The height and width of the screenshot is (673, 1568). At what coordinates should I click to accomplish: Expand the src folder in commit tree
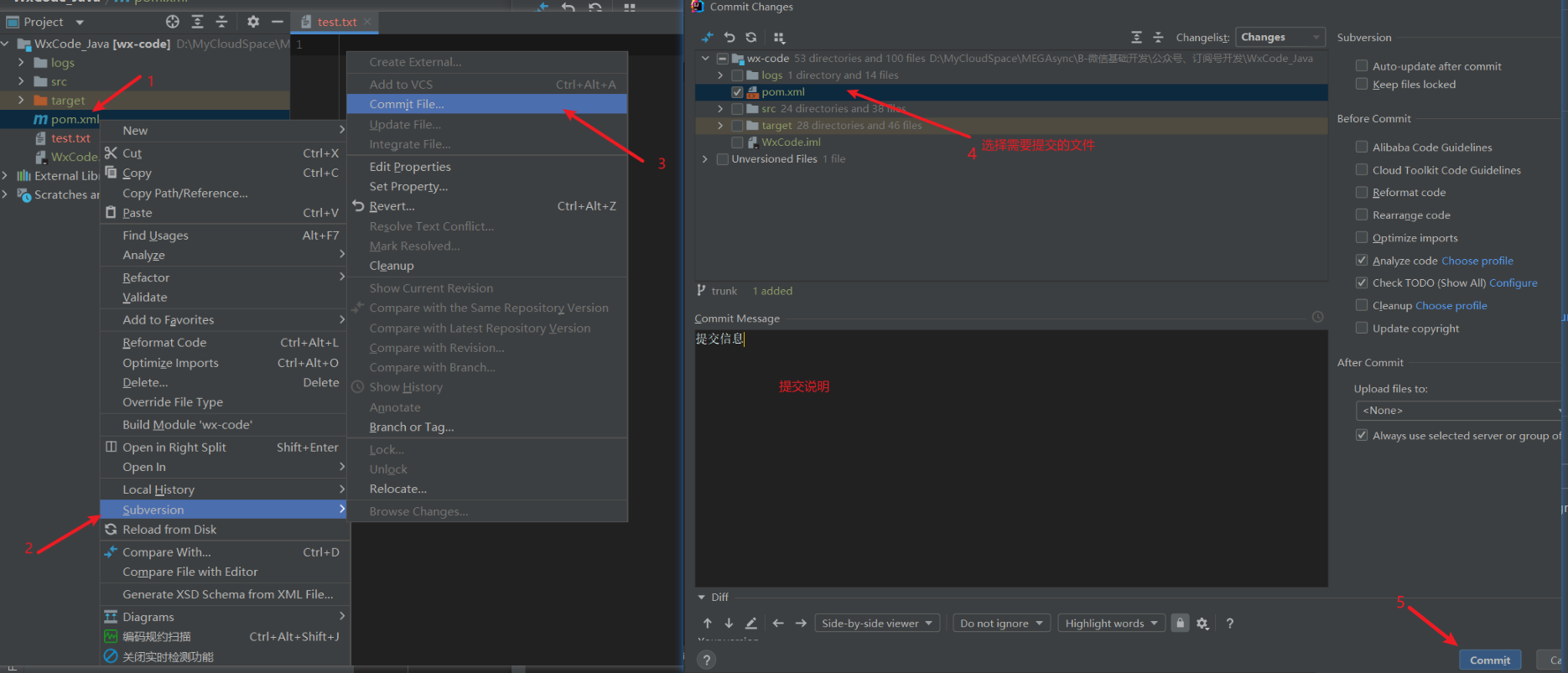(720, 109)
